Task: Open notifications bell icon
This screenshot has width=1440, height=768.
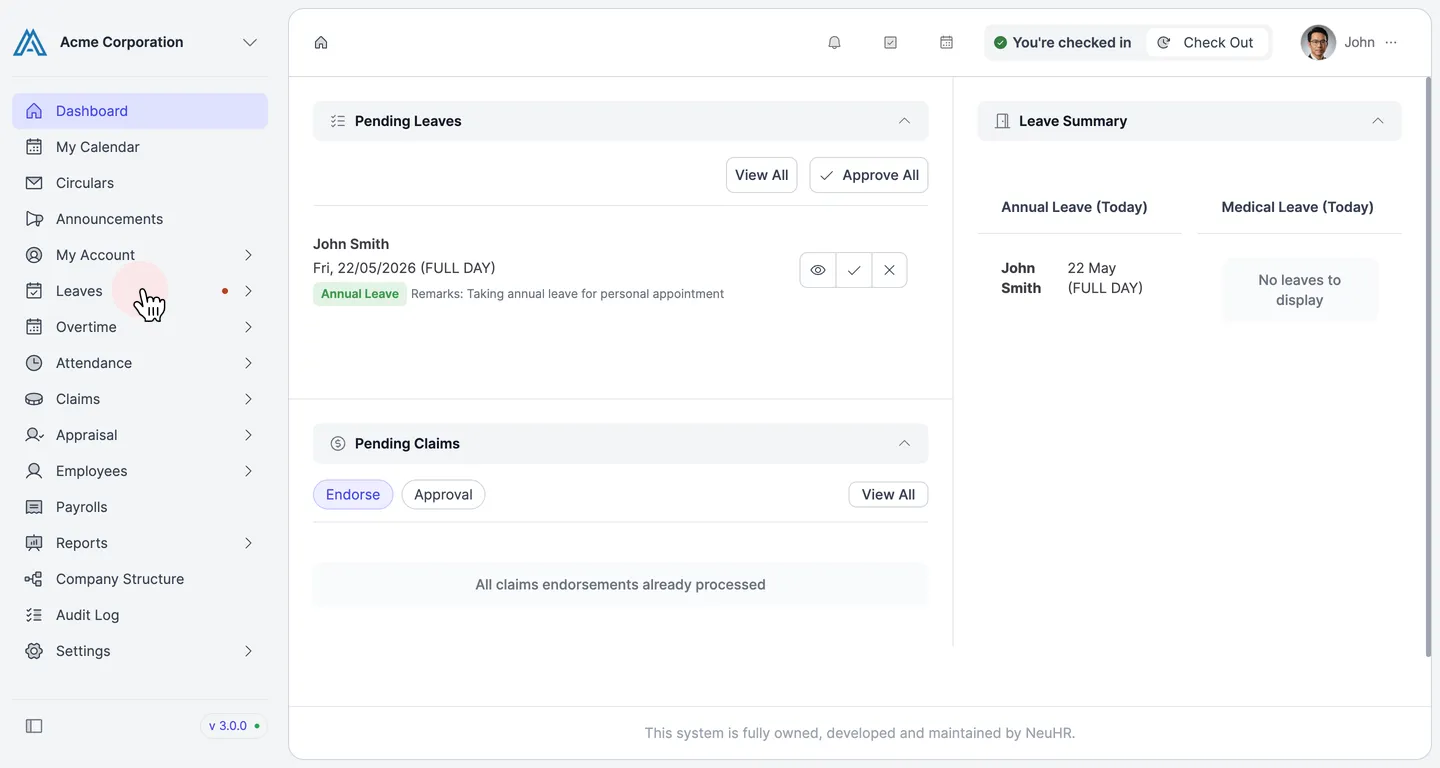Action: click(x=834, y=42)
